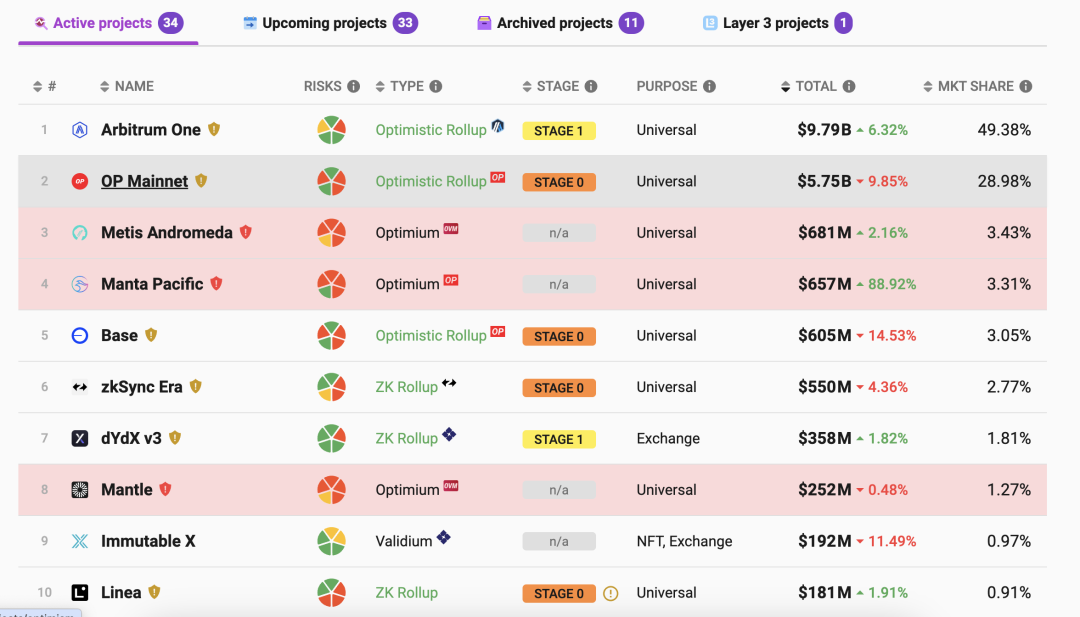
Task: Click the yellow shield badge beside Base
Action: pyautogui.click(x=151, y=335)
